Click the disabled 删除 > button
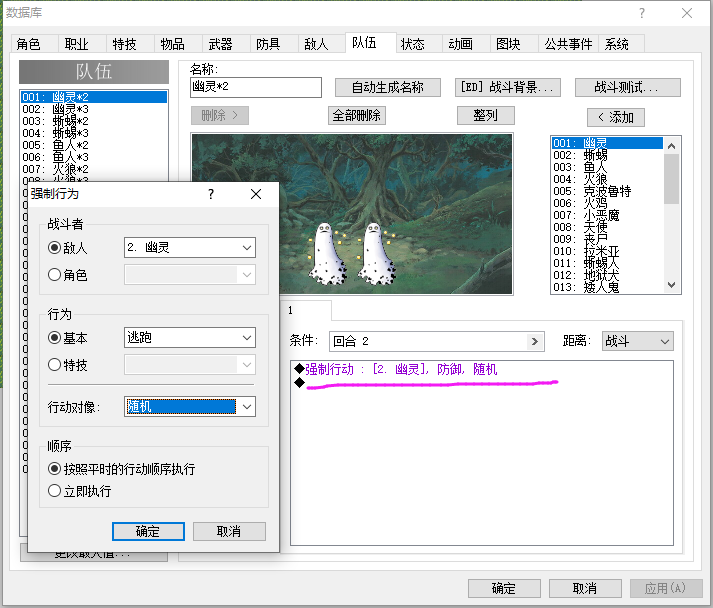This screenshot has width=713, height=608. (220, 116)
